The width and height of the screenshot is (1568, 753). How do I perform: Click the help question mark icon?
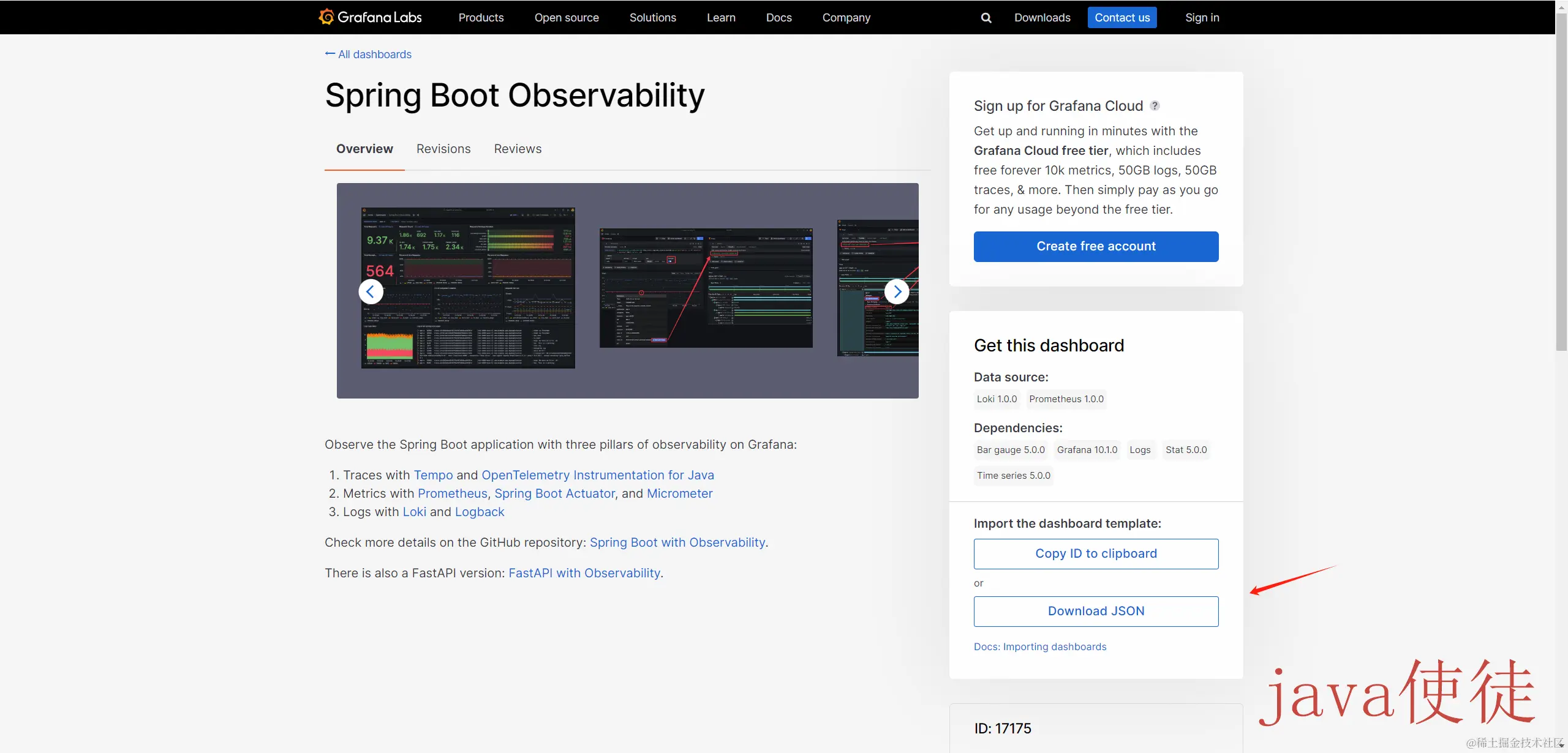[1155, 105]
